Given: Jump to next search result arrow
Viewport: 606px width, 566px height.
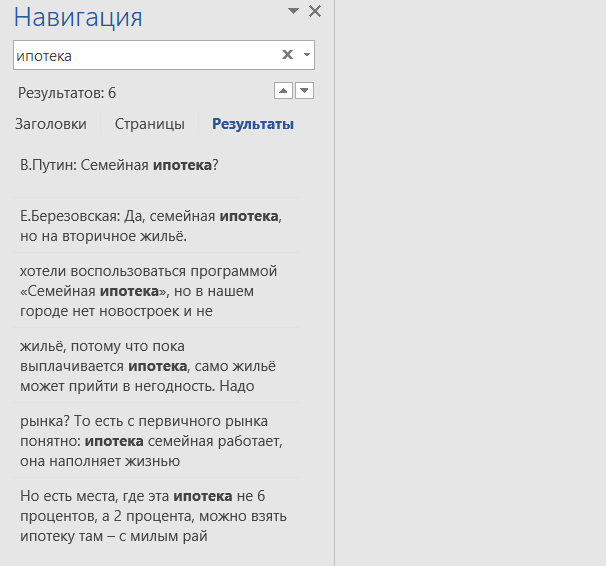Looking at the screenshot, I should [305, 91].
